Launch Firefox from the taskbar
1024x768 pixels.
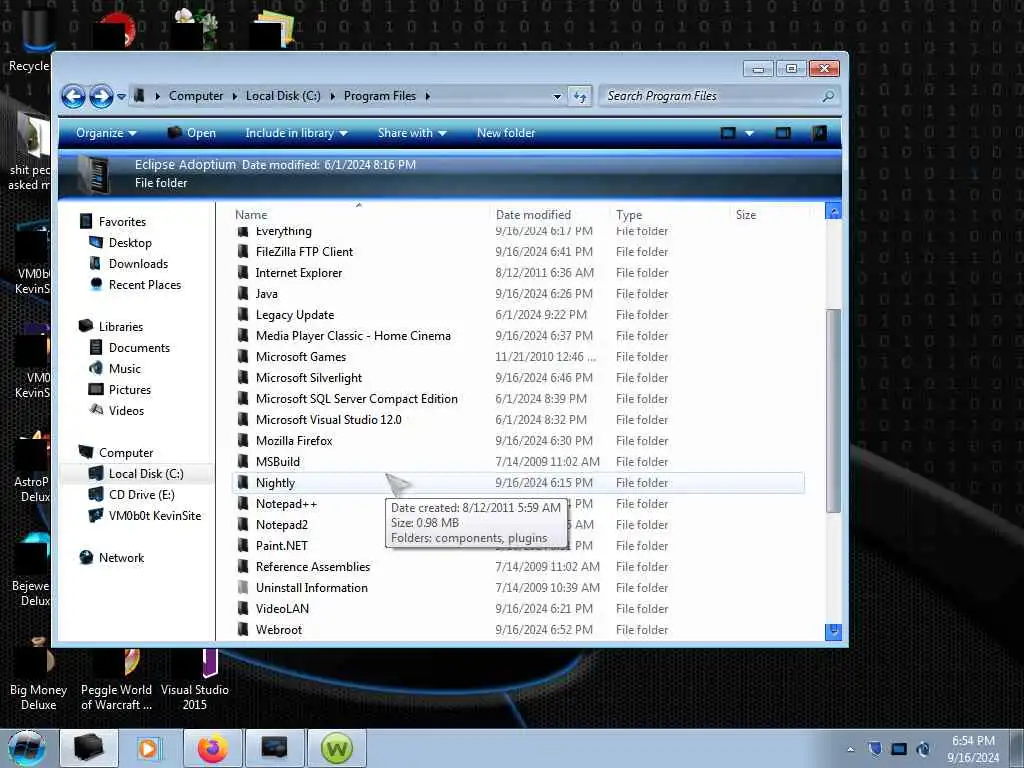[213, 748]
